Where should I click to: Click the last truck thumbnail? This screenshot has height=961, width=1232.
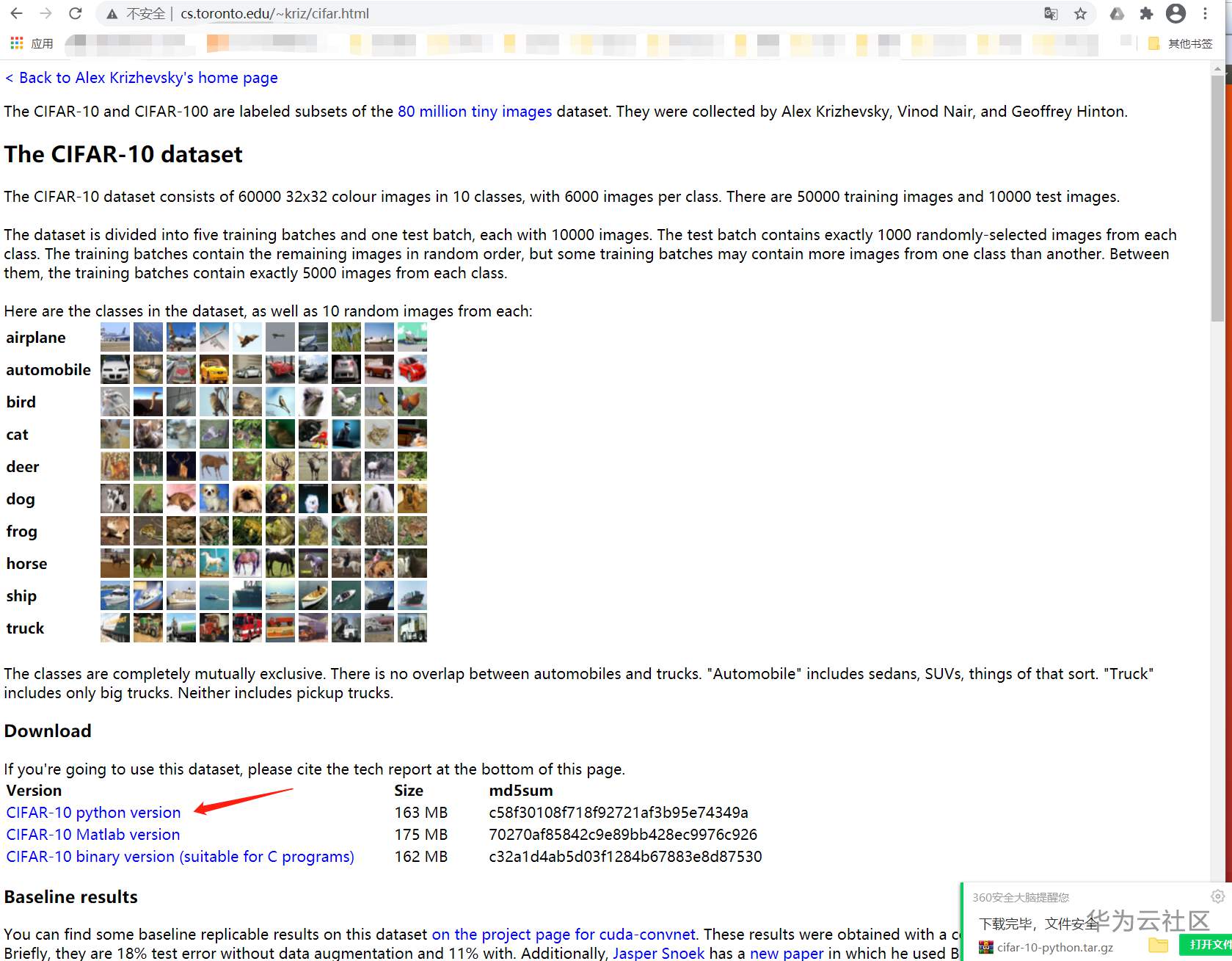tap(412, 628)
